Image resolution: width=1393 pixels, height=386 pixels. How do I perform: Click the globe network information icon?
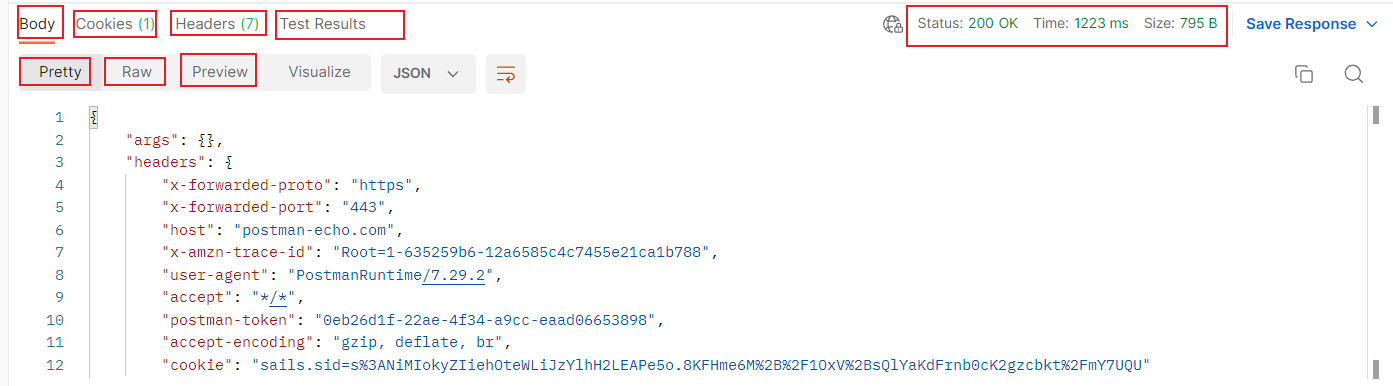pos(892,24)
